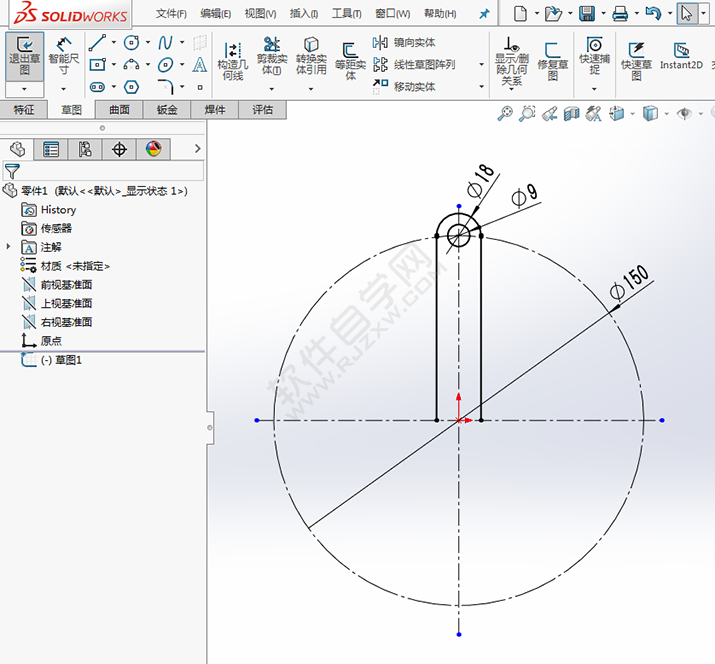Click the Open file icon

(x=553, y=14)
